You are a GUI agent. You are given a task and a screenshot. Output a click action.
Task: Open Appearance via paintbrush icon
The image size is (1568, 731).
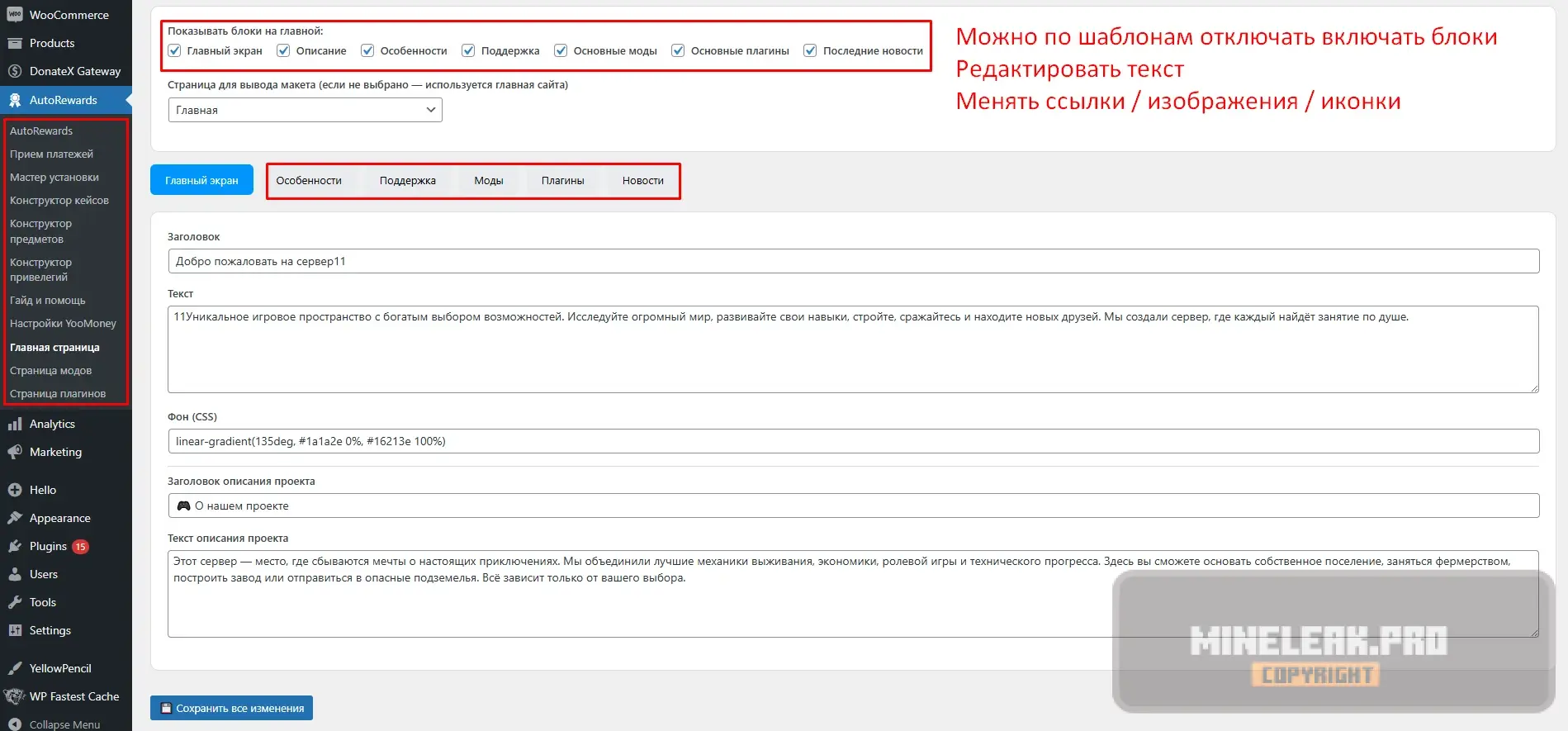[15, 518]
